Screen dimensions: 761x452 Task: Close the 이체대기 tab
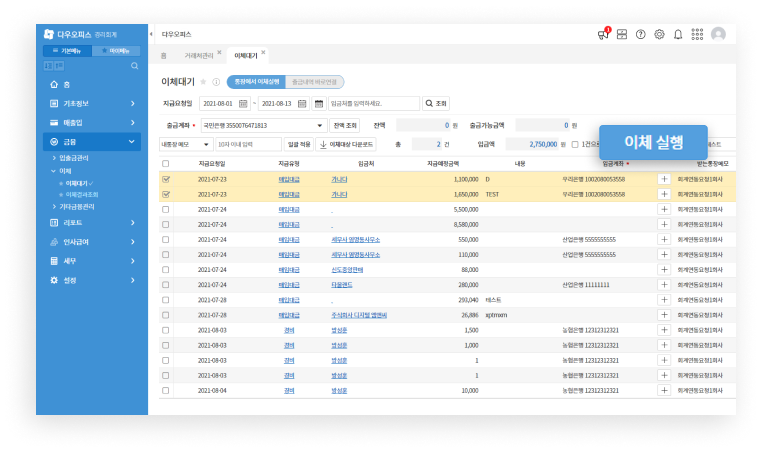(263, 52)
